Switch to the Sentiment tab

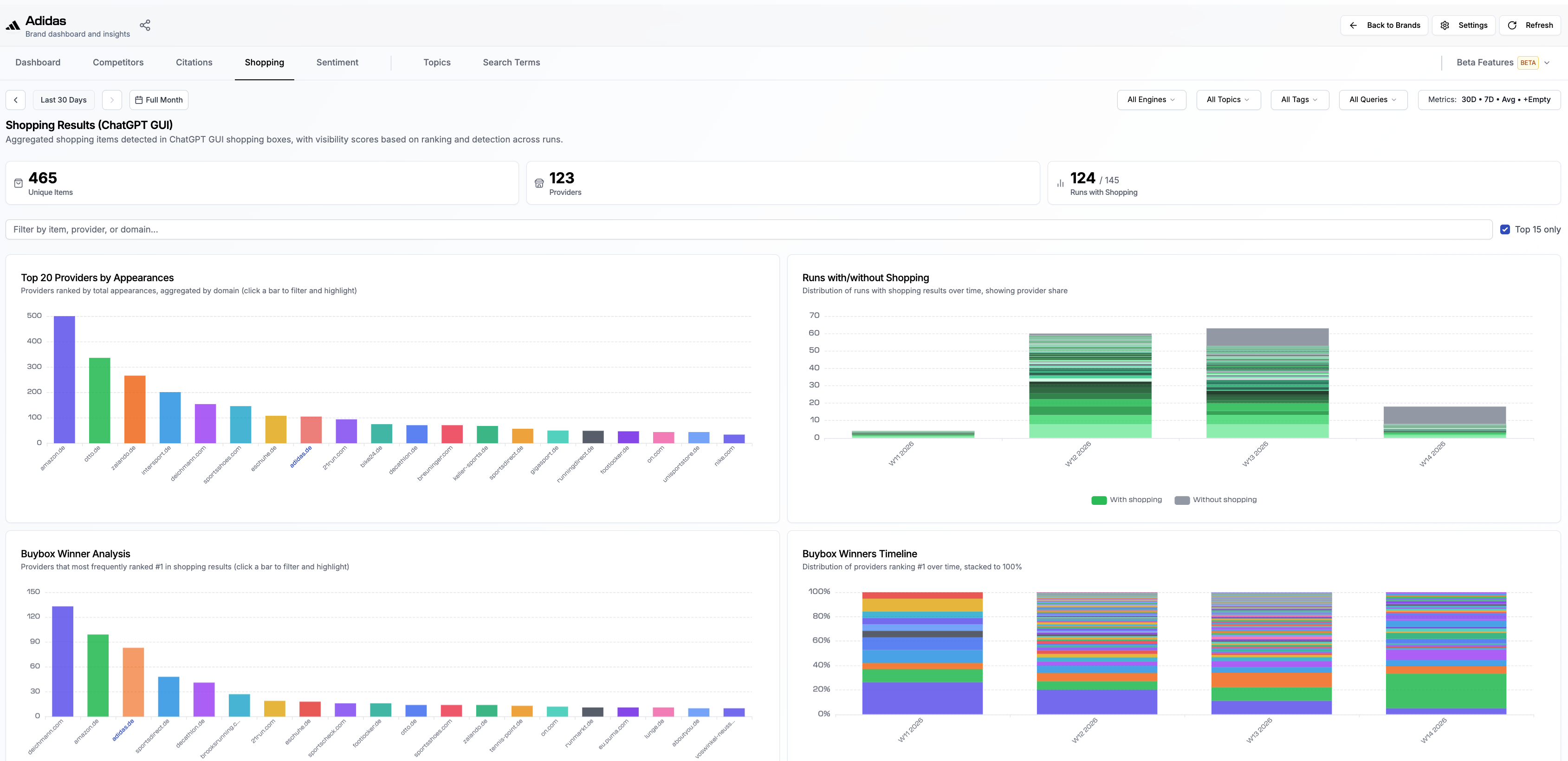pos(337,63)
